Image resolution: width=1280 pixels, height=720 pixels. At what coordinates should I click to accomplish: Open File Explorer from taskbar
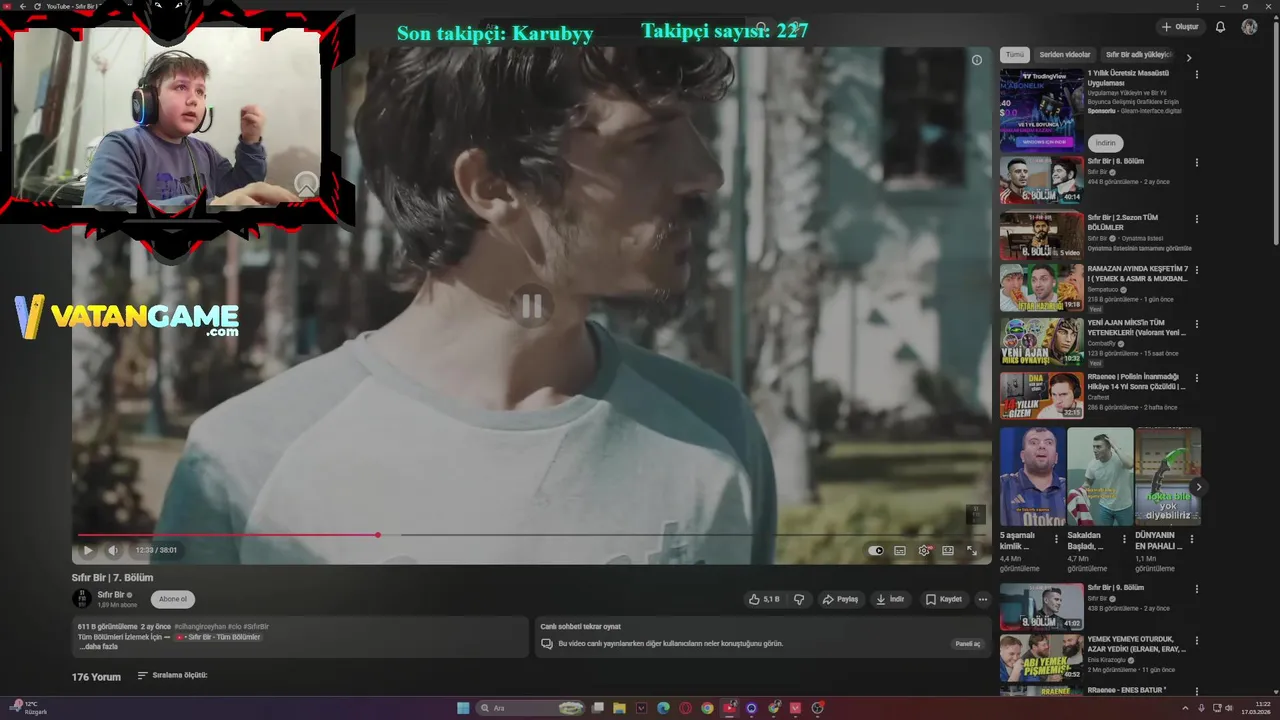pos(619,708)
